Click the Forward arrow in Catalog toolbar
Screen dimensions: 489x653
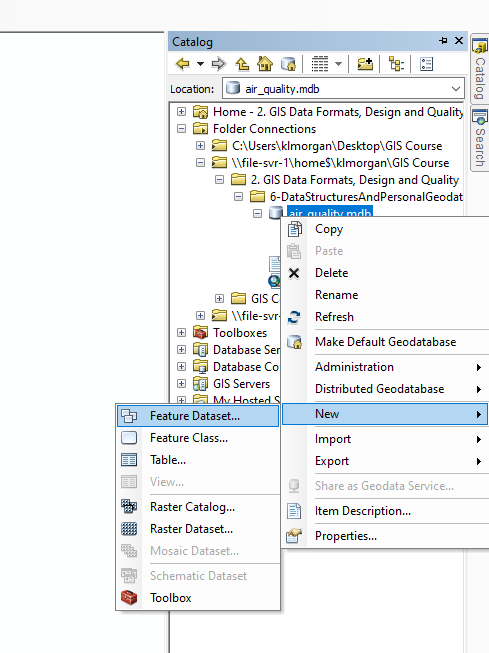219,64
